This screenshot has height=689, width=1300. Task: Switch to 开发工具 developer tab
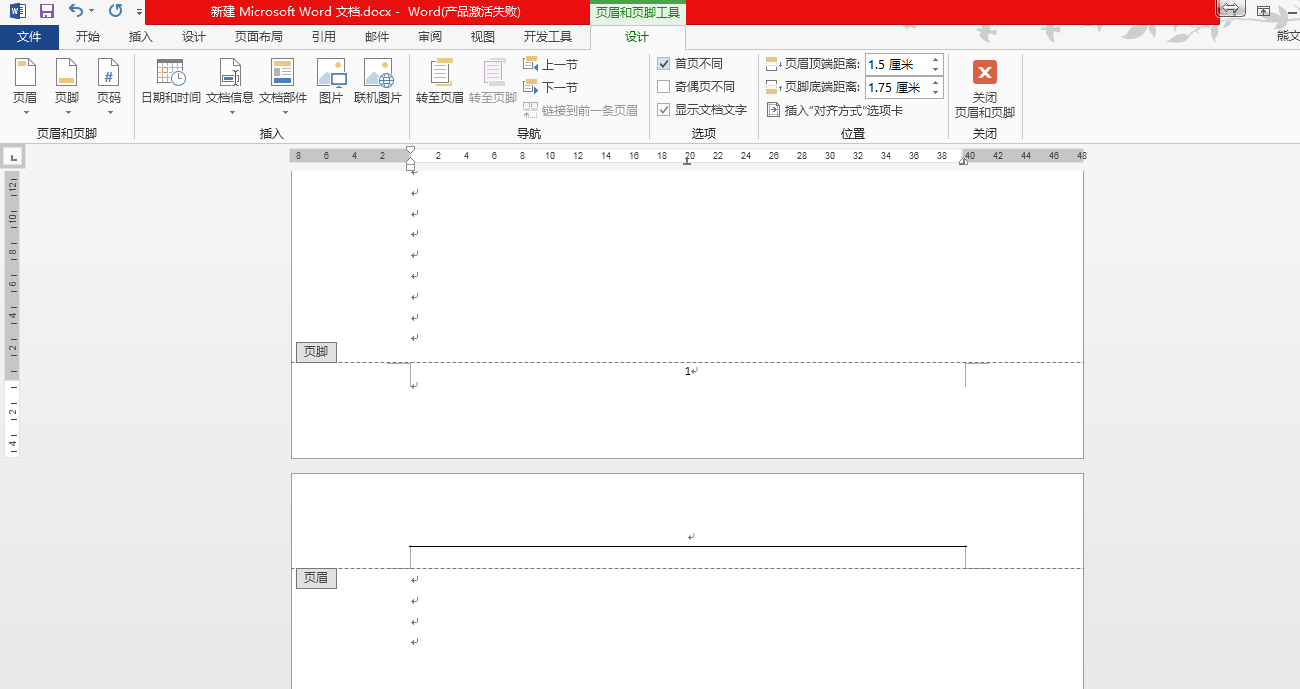548,37
